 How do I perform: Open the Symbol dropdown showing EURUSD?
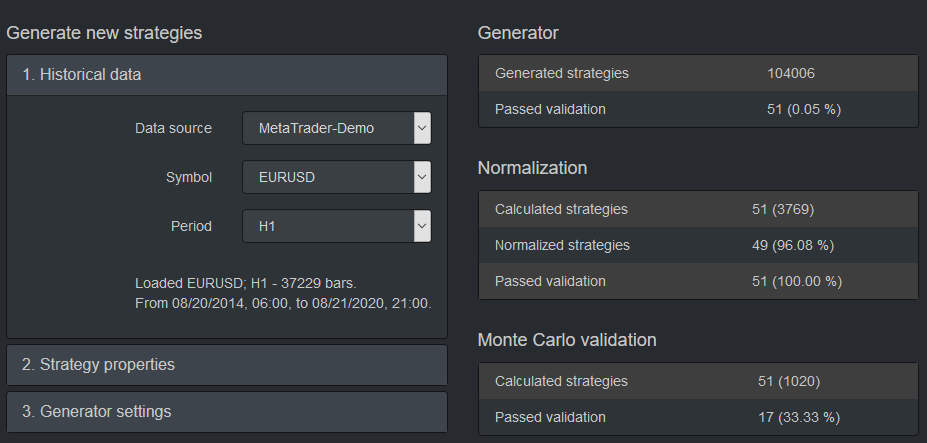pos(336,177)
